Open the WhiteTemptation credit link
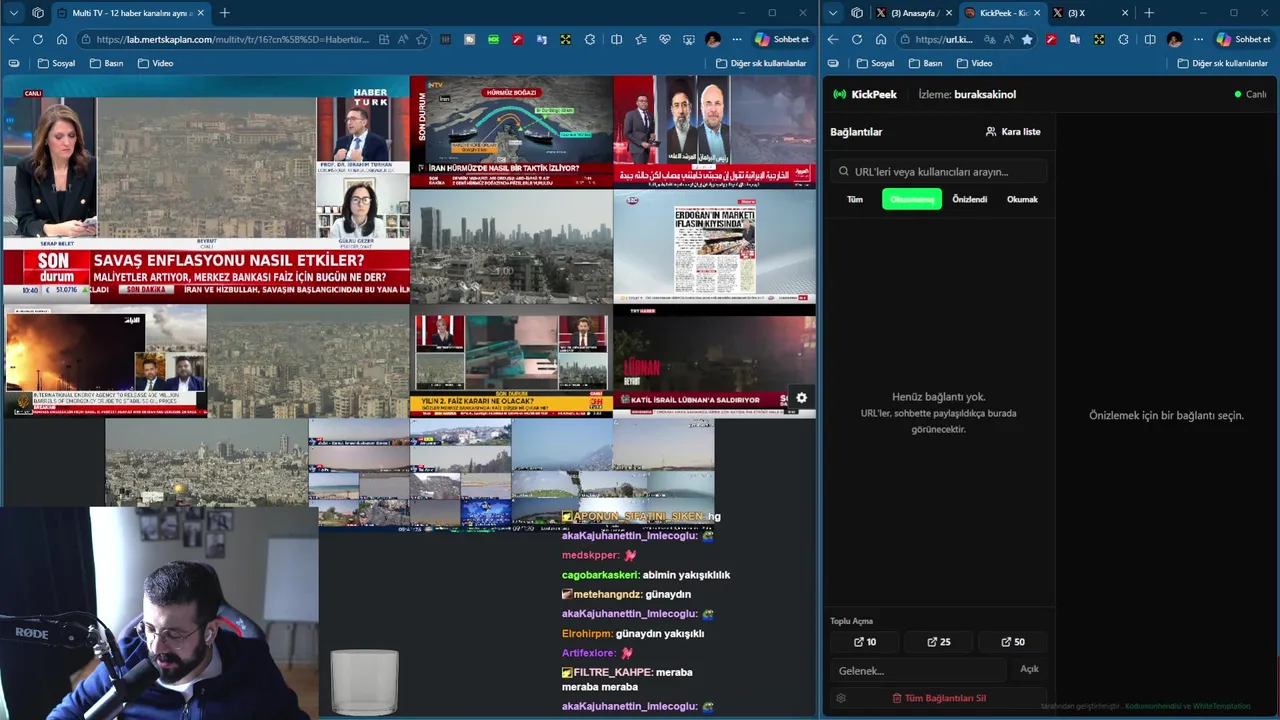 point(1221,706)
